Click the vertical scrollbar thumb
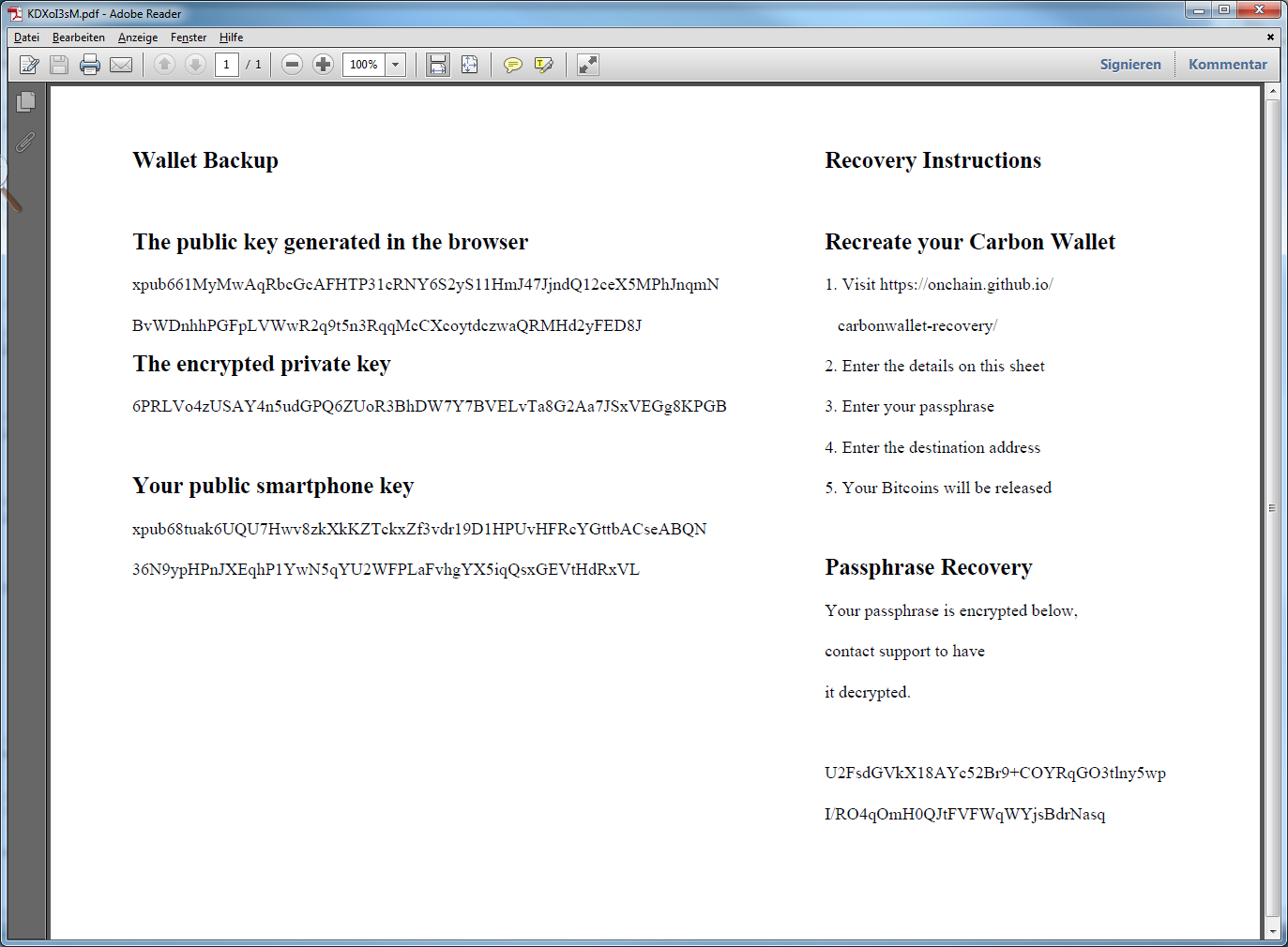This screenshot has height=947, width=1288. (1272, 507)
